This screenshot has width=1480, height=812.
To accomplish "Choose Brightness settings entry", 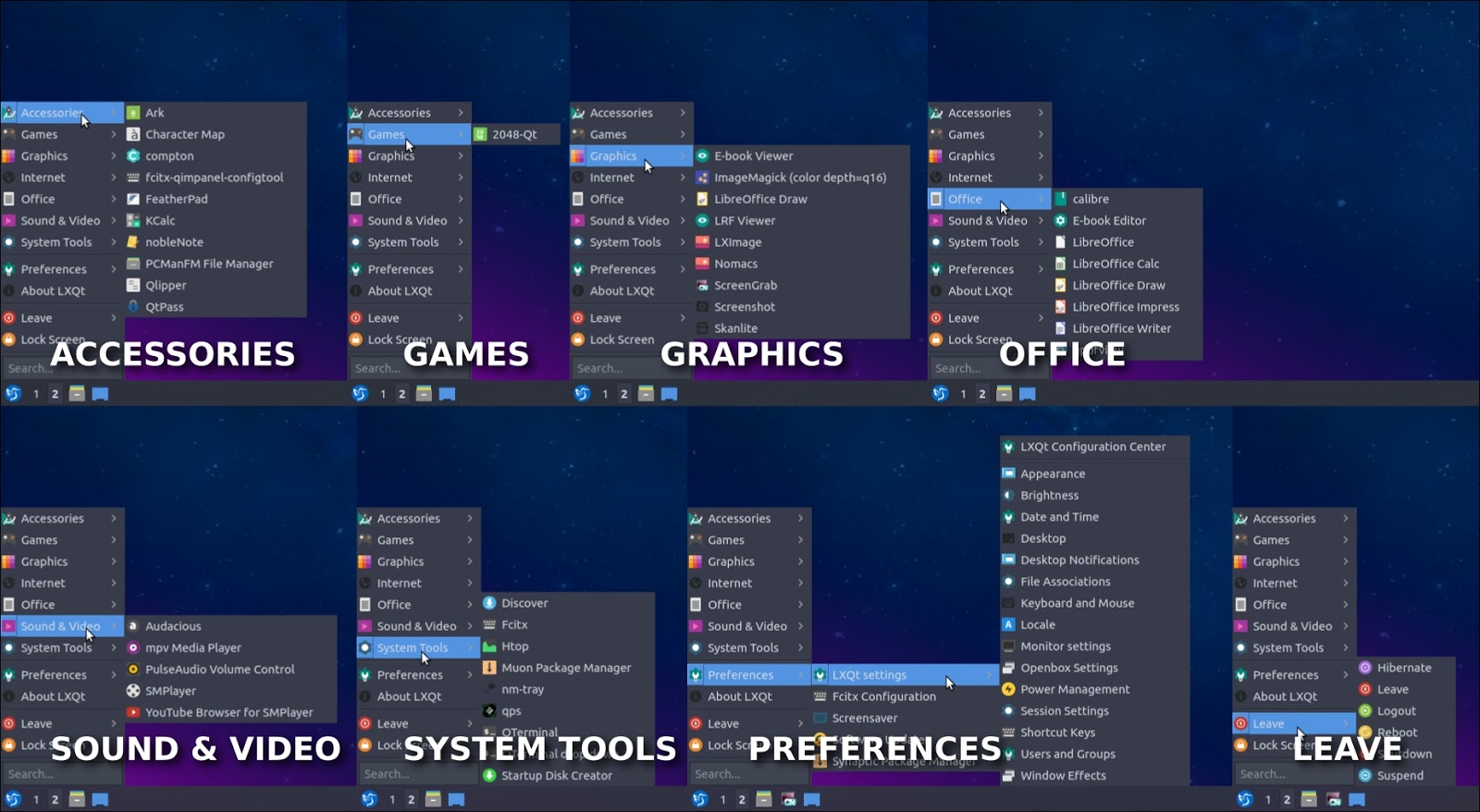I will (x=1094, y=496).
